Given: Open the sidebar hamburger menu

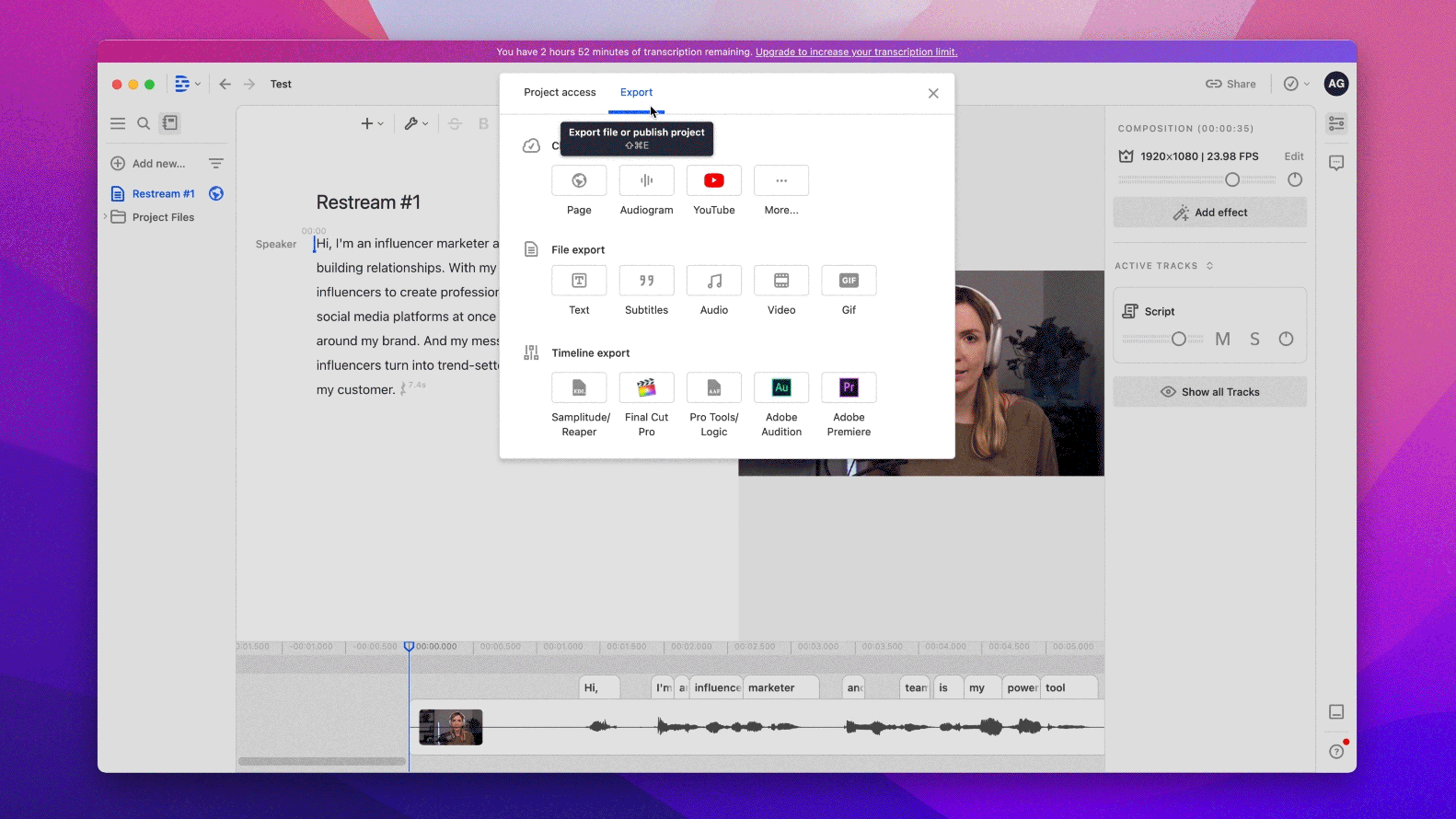Looking at the screenshot, I should [x=118, y=123].
